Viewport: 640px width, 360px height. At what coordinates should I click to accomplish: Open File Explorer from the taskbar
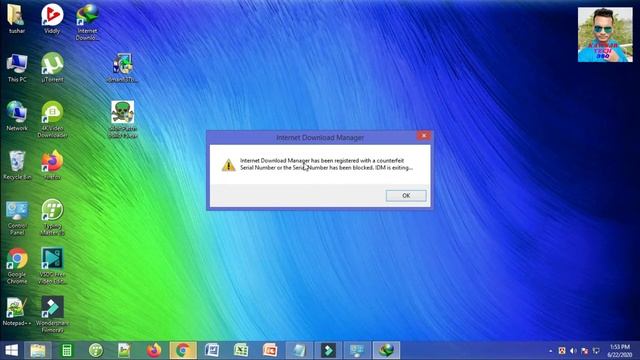(x=38, y=350)
